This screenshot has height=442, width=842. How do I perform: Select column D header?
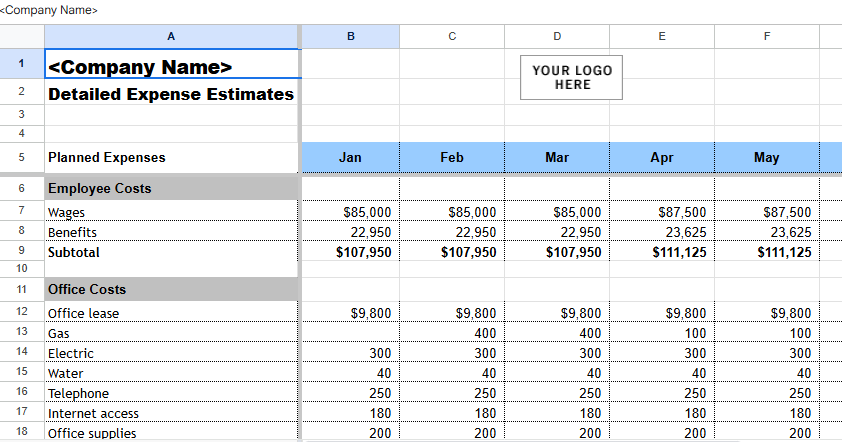557,37
